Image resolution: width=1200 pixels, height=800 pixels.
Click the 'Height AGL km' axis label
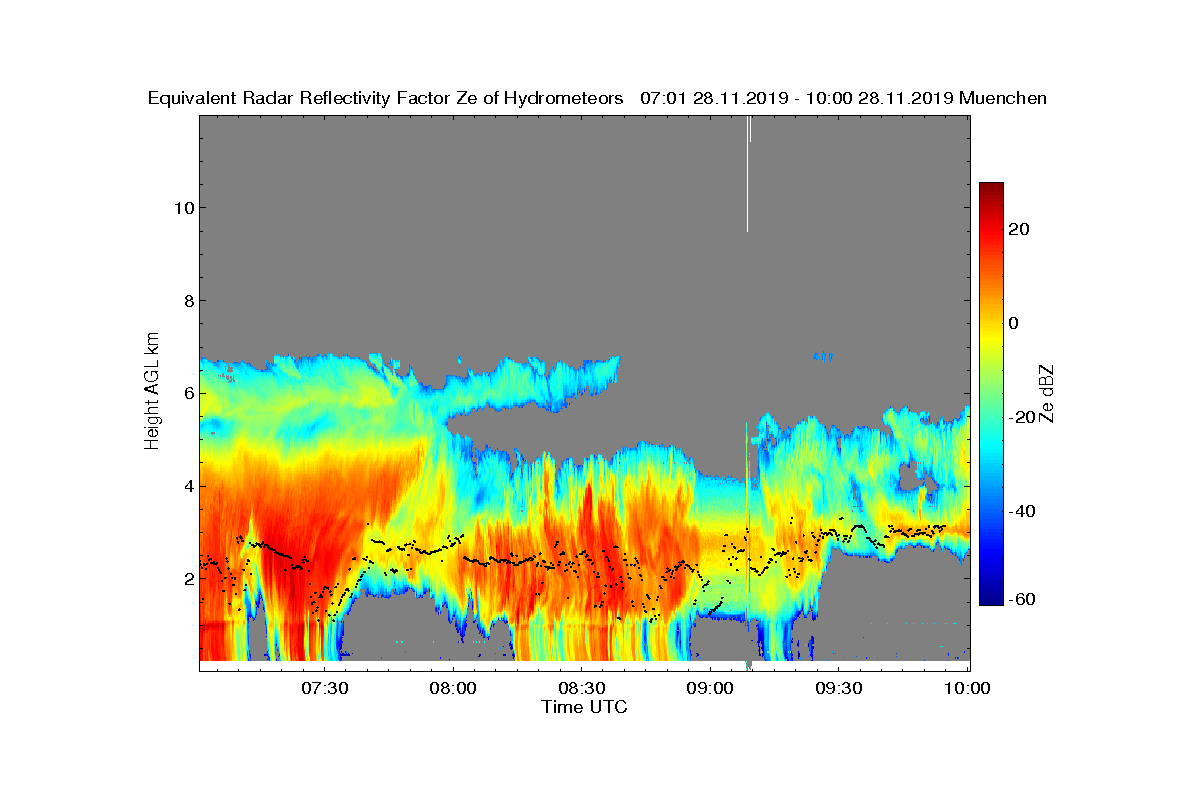[x=152, y=391]
